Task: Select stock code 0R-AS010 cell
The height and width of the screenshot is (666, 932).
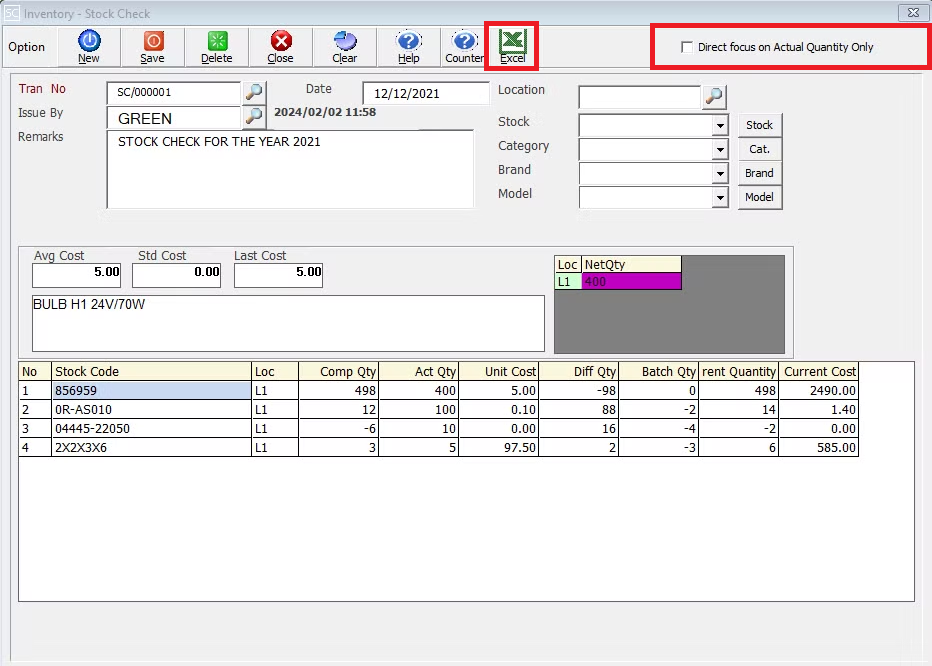Action: tap(152, 410)
